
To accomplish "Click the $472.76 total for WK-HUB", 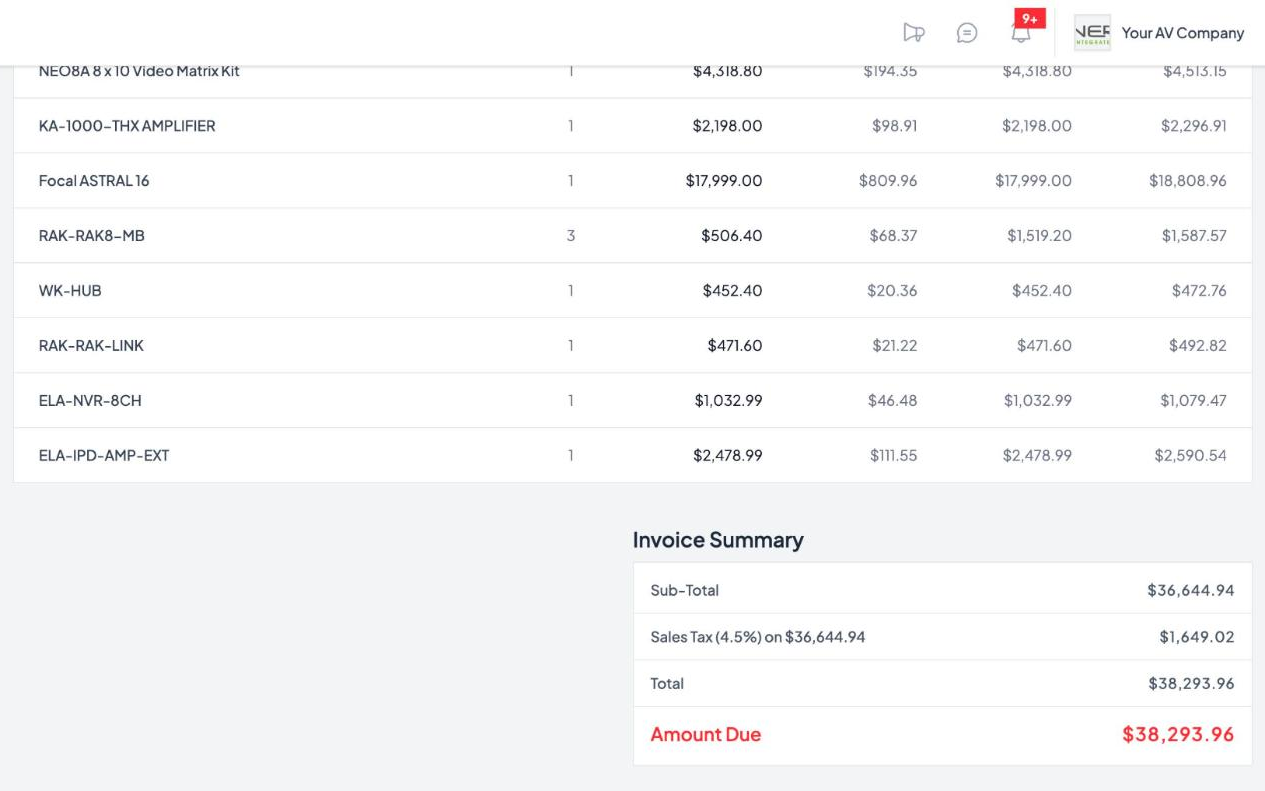I will (x=1199, y=291).
